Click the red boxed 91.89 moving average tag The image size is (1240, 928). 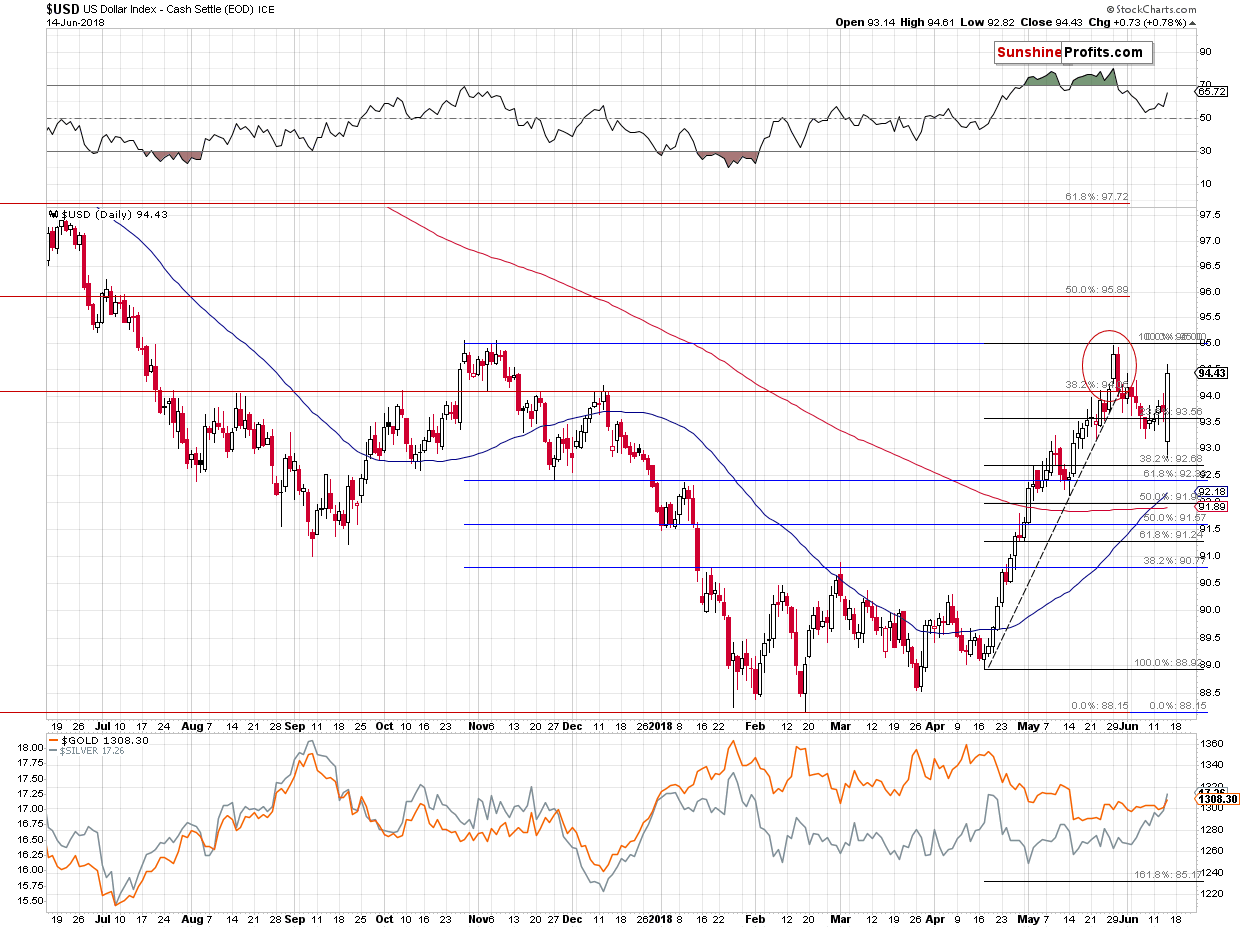click(x=1212, y=507)
